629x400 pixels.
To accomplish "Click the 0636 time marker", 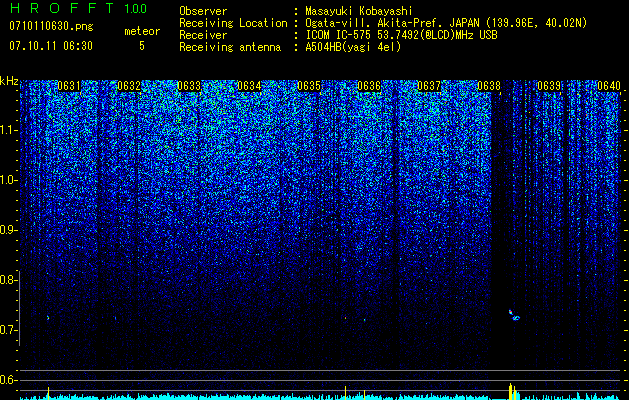I will [x=369, y=86].
